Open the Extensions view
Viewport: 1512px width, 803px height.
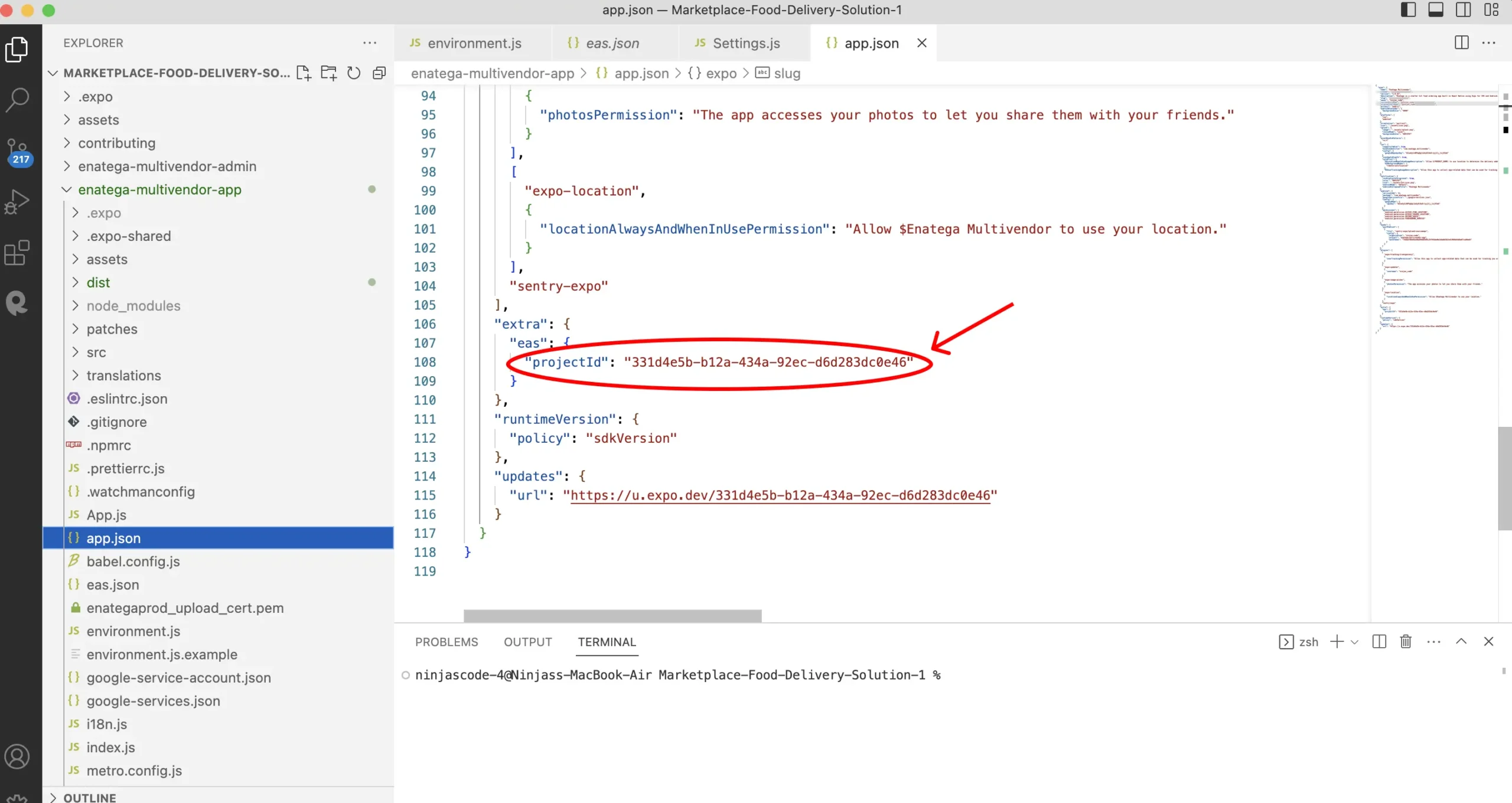(x=17, y=253)
